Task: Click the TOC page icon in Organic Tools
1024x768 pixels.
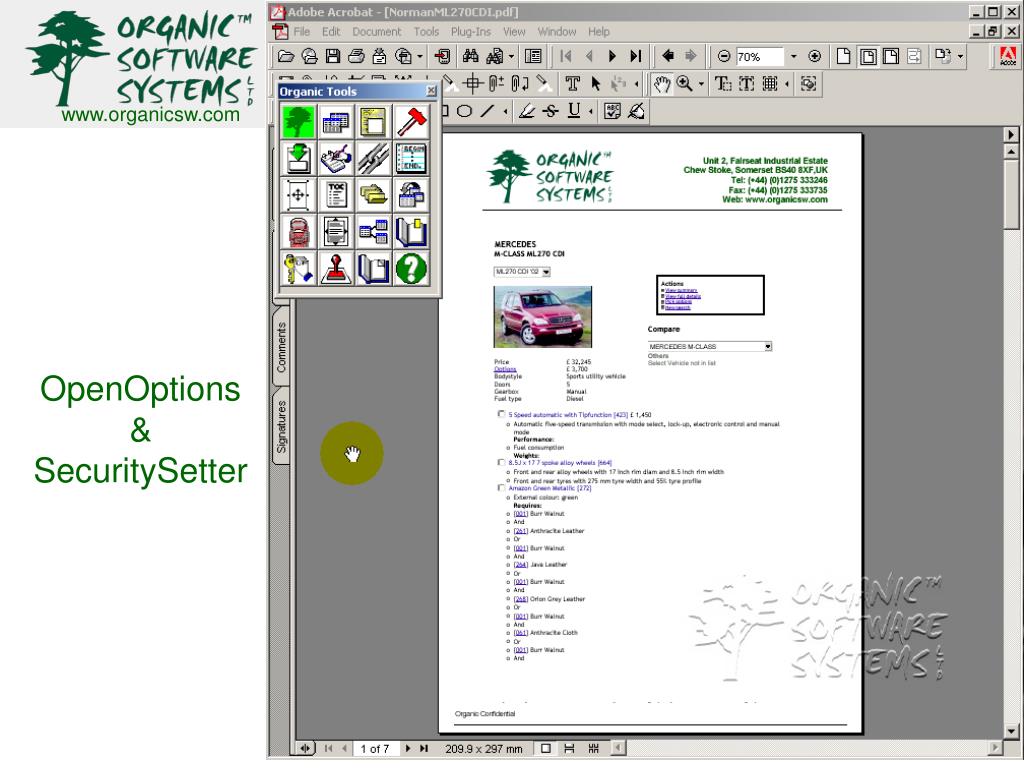Action: coord(336,195)
